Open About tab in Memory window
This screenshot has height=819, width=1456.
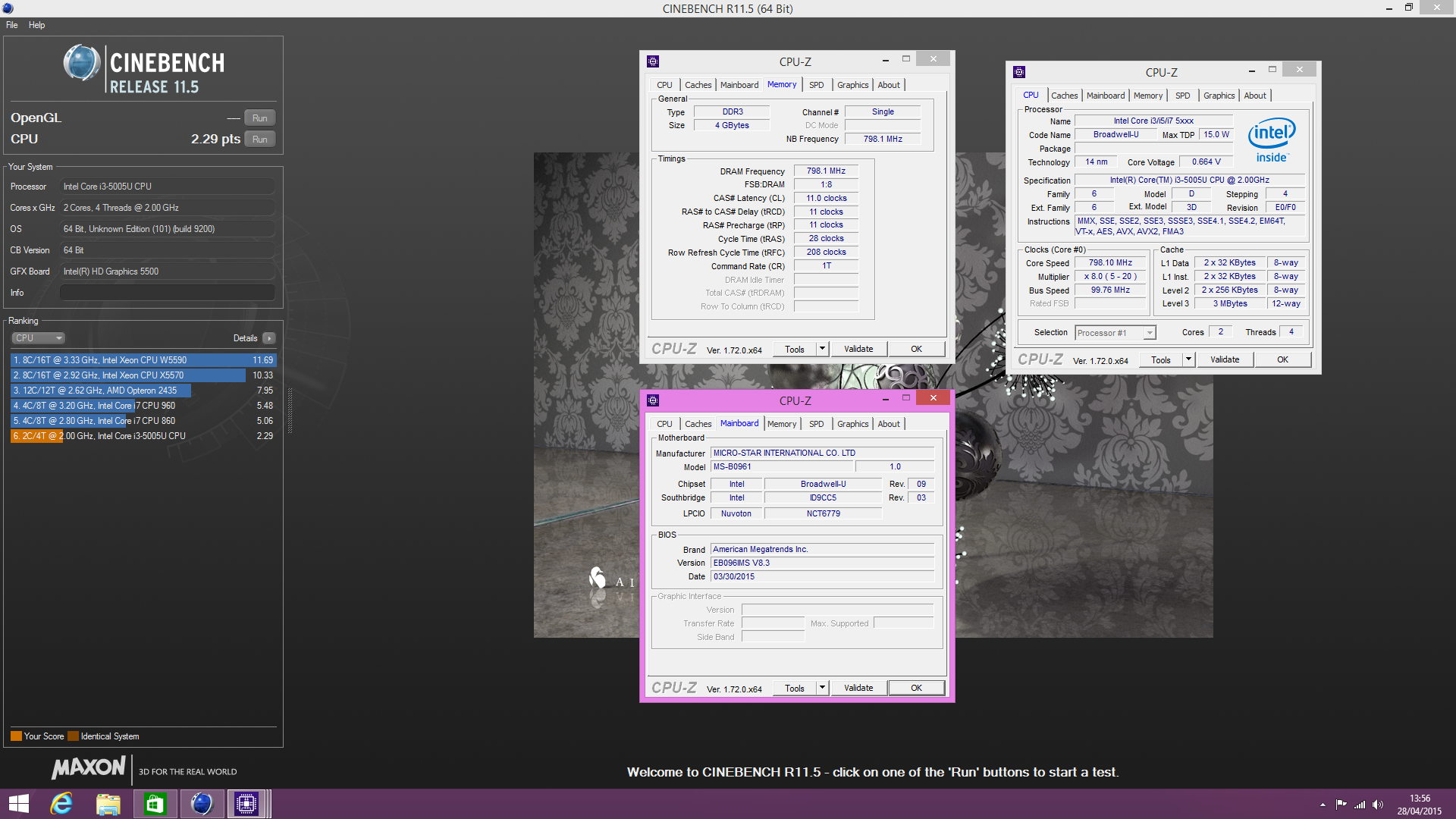click(x=889, y=85)
